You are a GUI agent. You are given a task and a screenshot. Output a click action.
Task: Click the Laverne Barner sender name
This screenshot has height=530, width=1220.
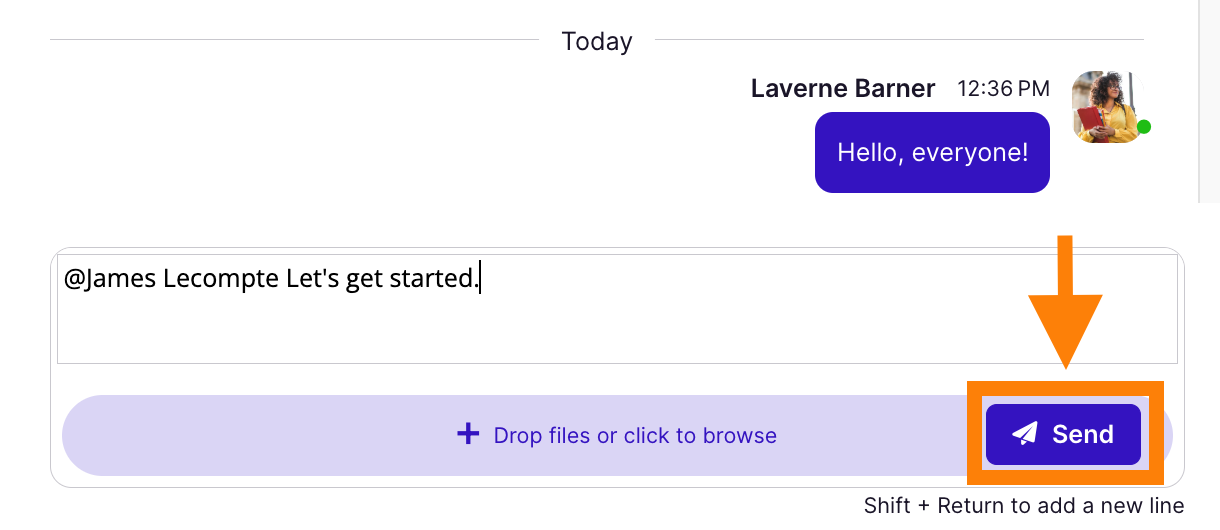point(843,88)
